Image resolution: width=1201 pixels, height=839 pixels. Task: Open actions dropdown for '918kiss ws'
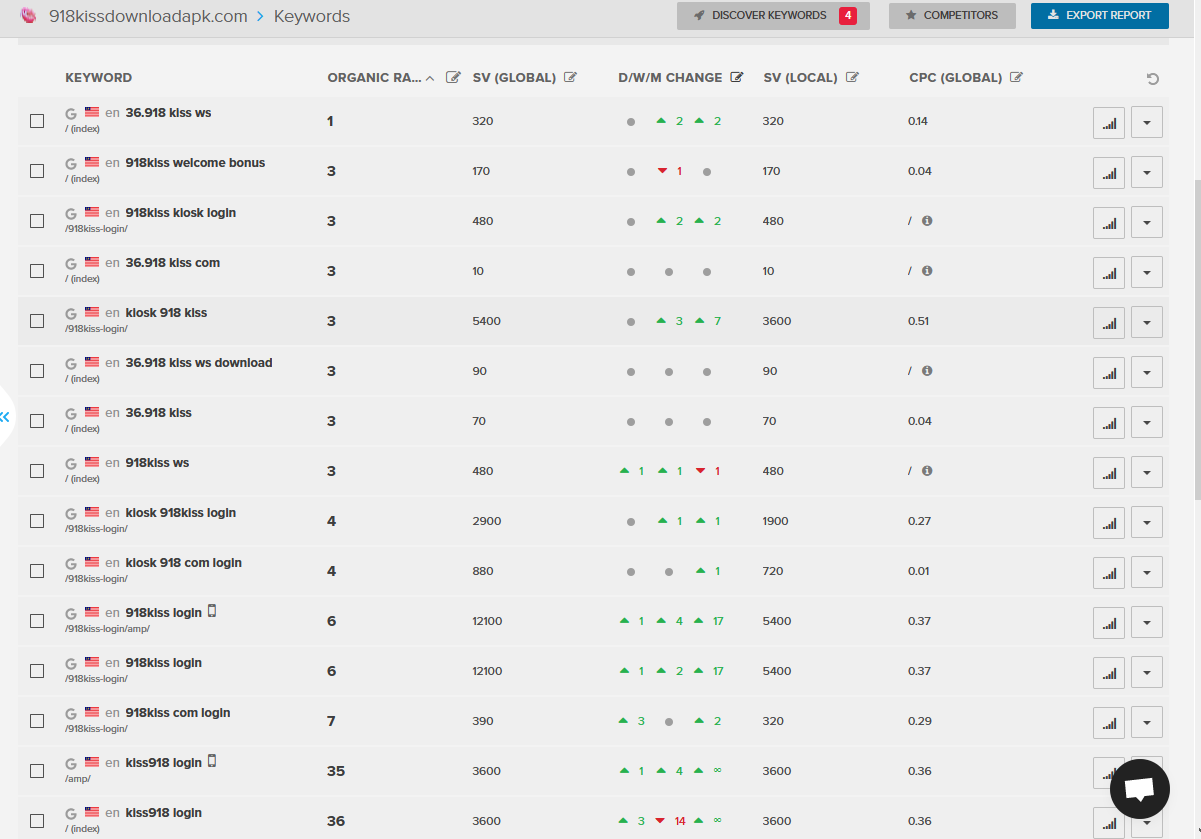pos(1146,472)
